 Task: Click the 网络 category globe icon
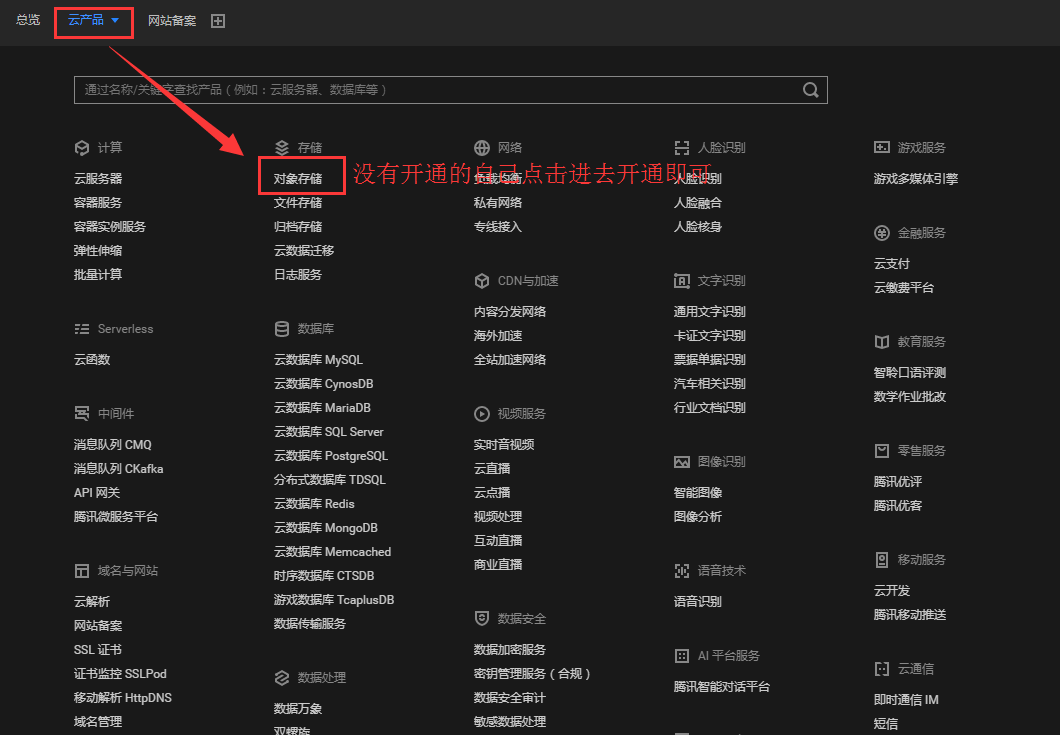coord(482,147)
